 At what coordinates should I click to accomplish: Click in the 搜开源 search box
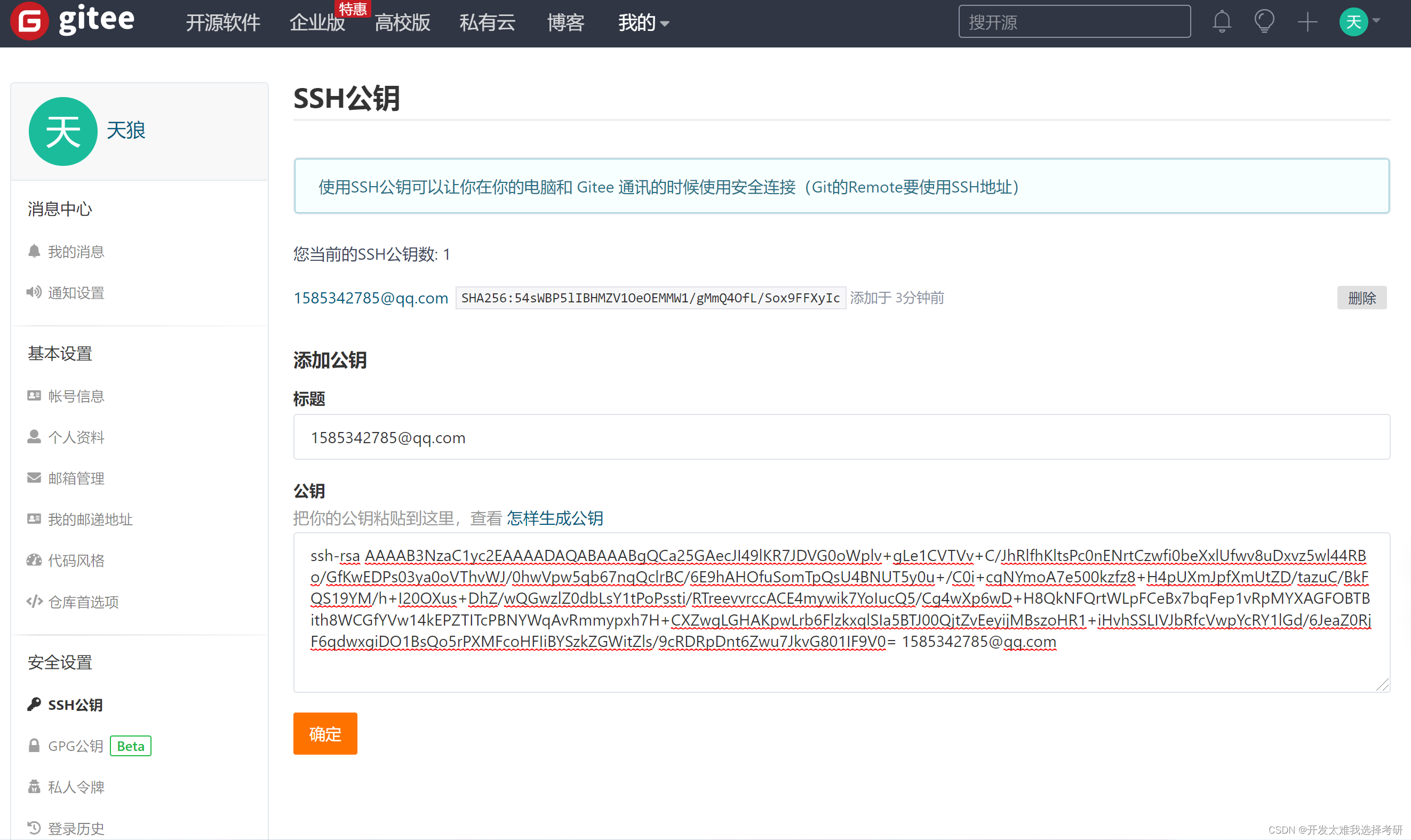click(x=1074, y=22)
